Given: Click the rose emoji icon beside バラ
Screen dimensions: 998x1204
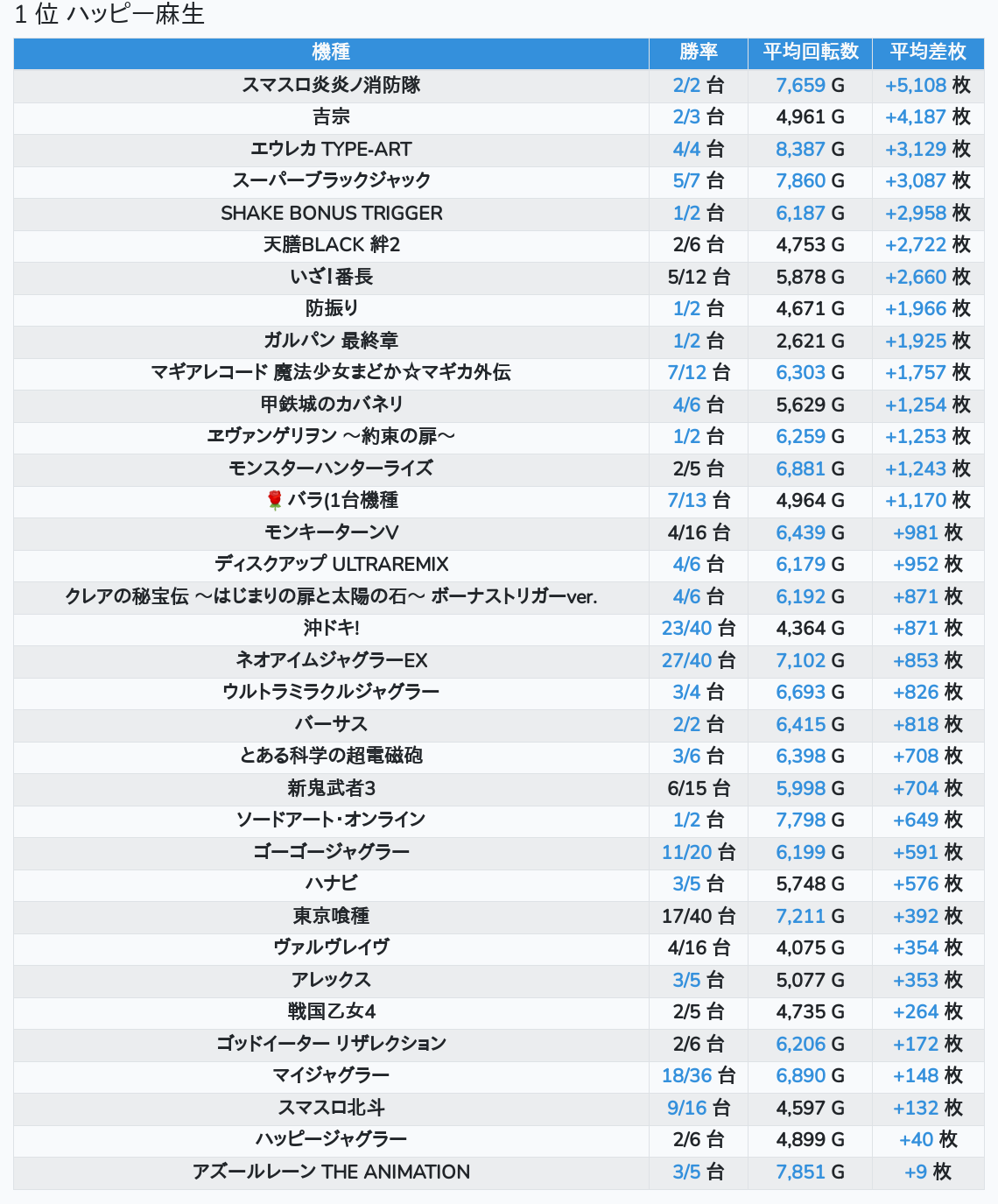Looking at the screenshot, I should point(275,500).
